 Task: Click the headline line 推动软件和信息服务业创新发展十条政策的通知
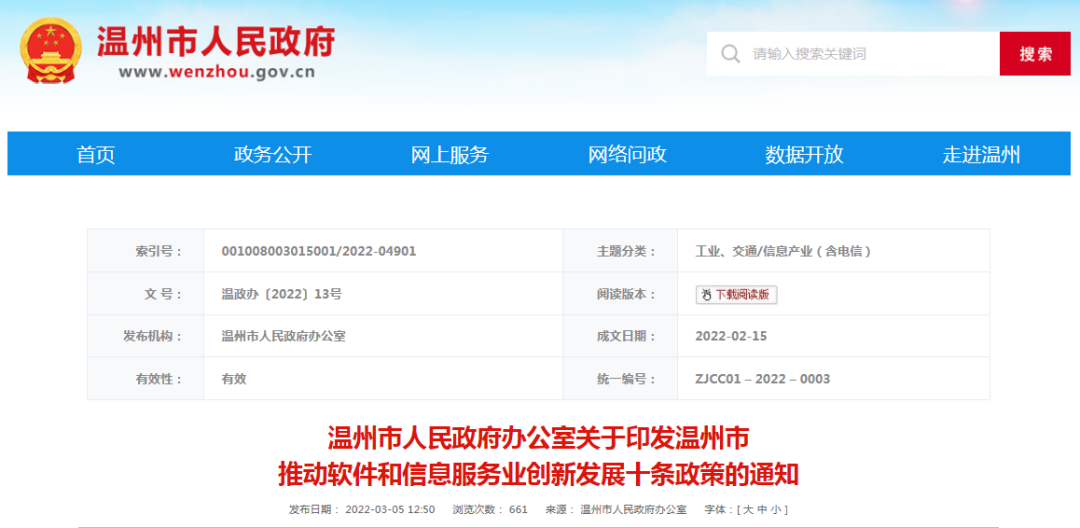pyautogui.click(x=538, y=474)
